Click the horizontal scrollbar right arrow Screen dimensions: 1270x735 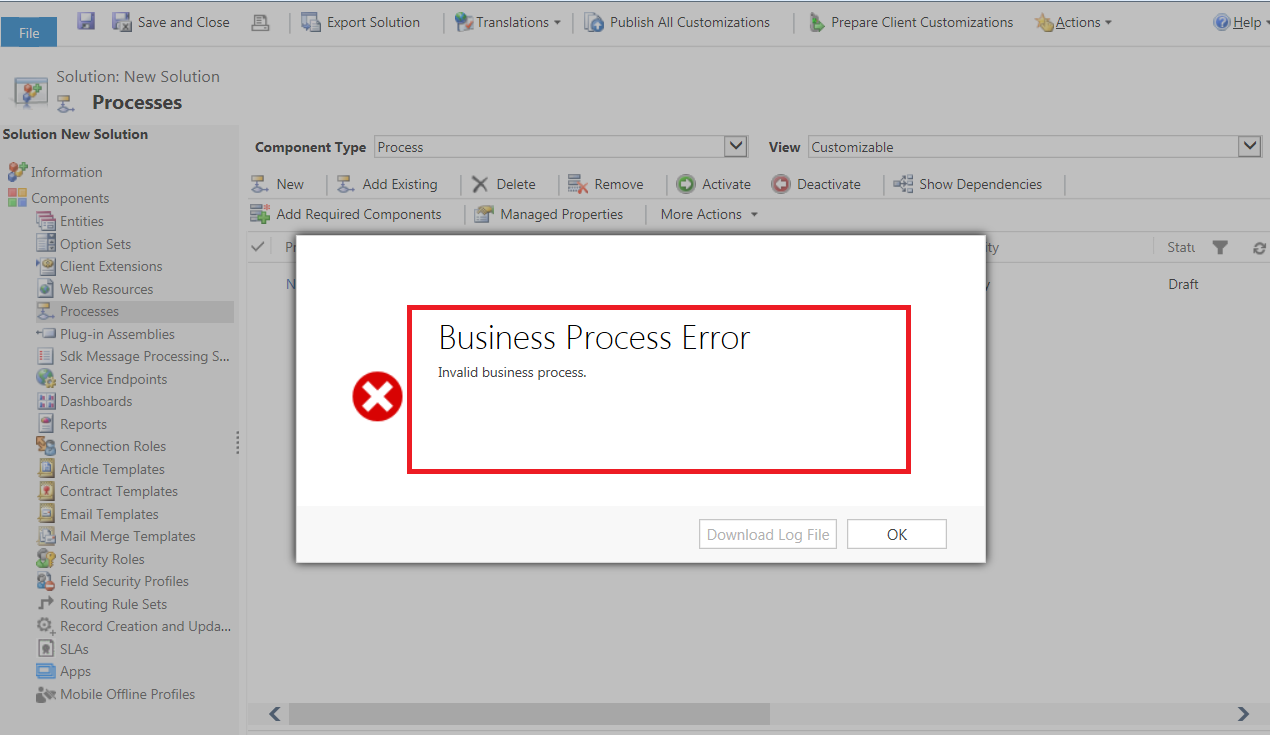coord(1243,714)
